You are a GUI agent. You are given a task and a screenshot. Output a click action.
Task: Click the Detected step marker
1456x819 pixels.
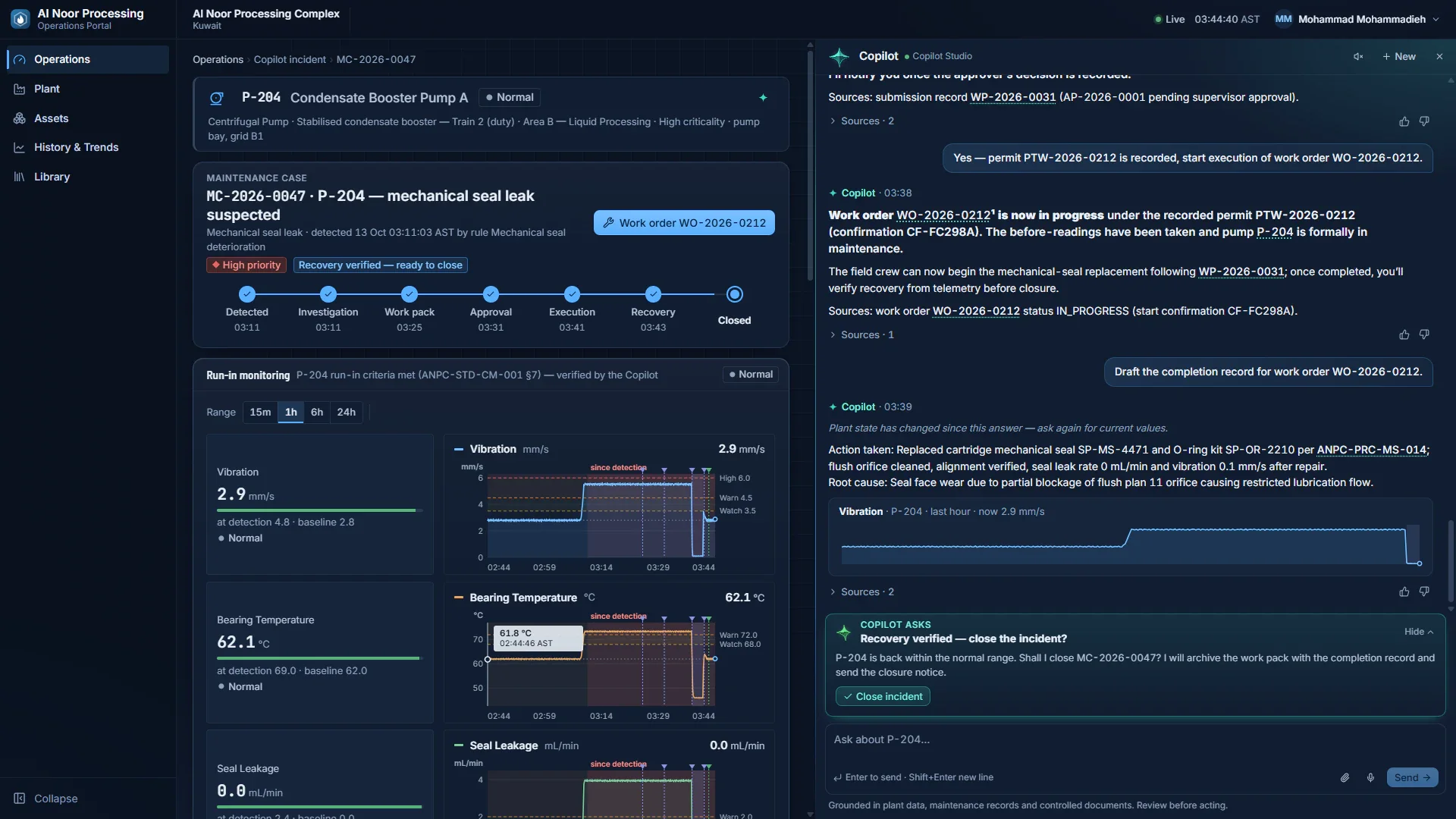pos(246,294)
